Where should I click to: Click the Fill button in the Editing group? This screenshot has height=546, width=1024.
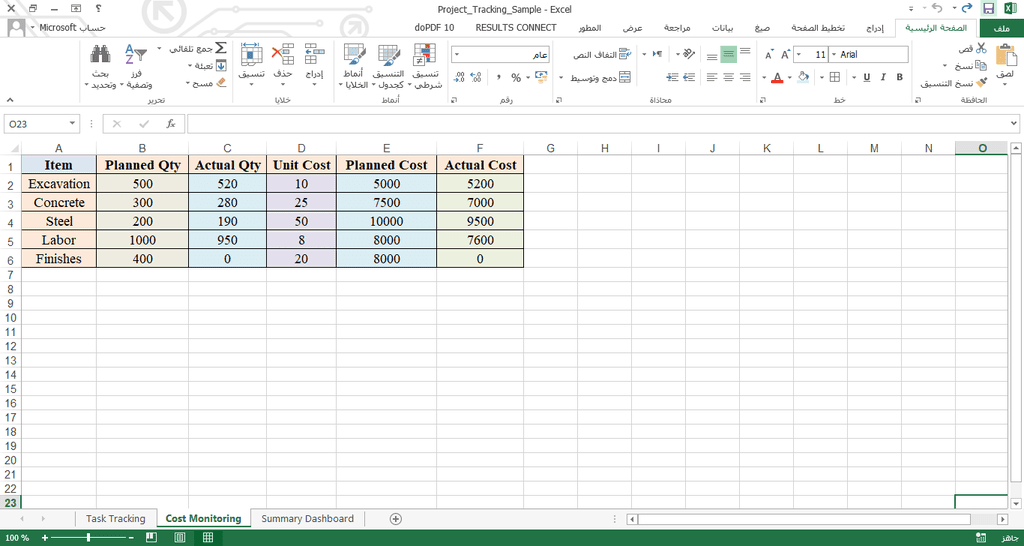(210, 66)
